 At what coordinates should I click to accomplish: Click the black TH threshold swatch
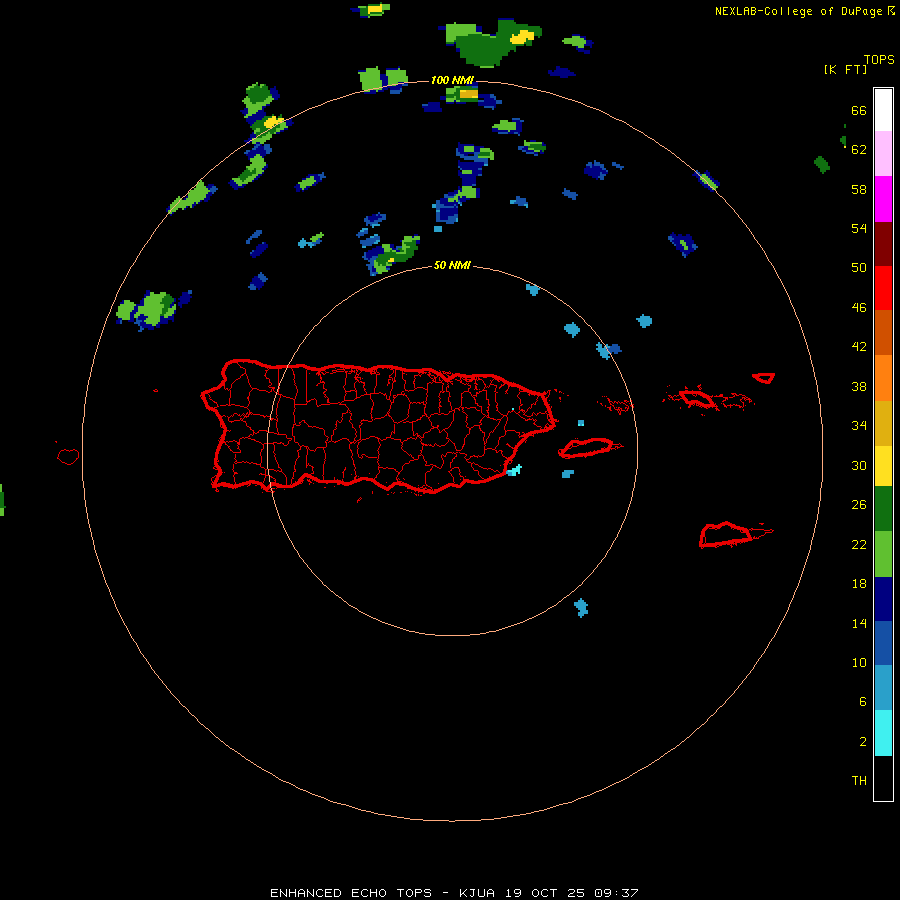883,778
